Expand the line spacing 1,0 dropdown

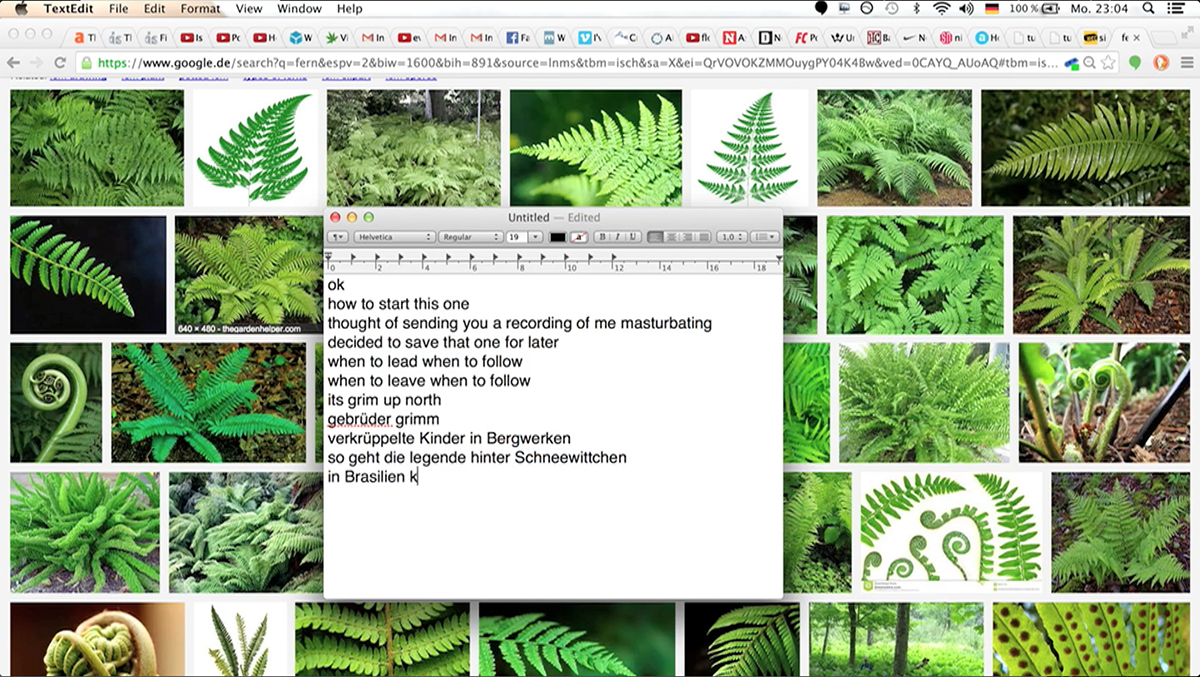point(732,237)
